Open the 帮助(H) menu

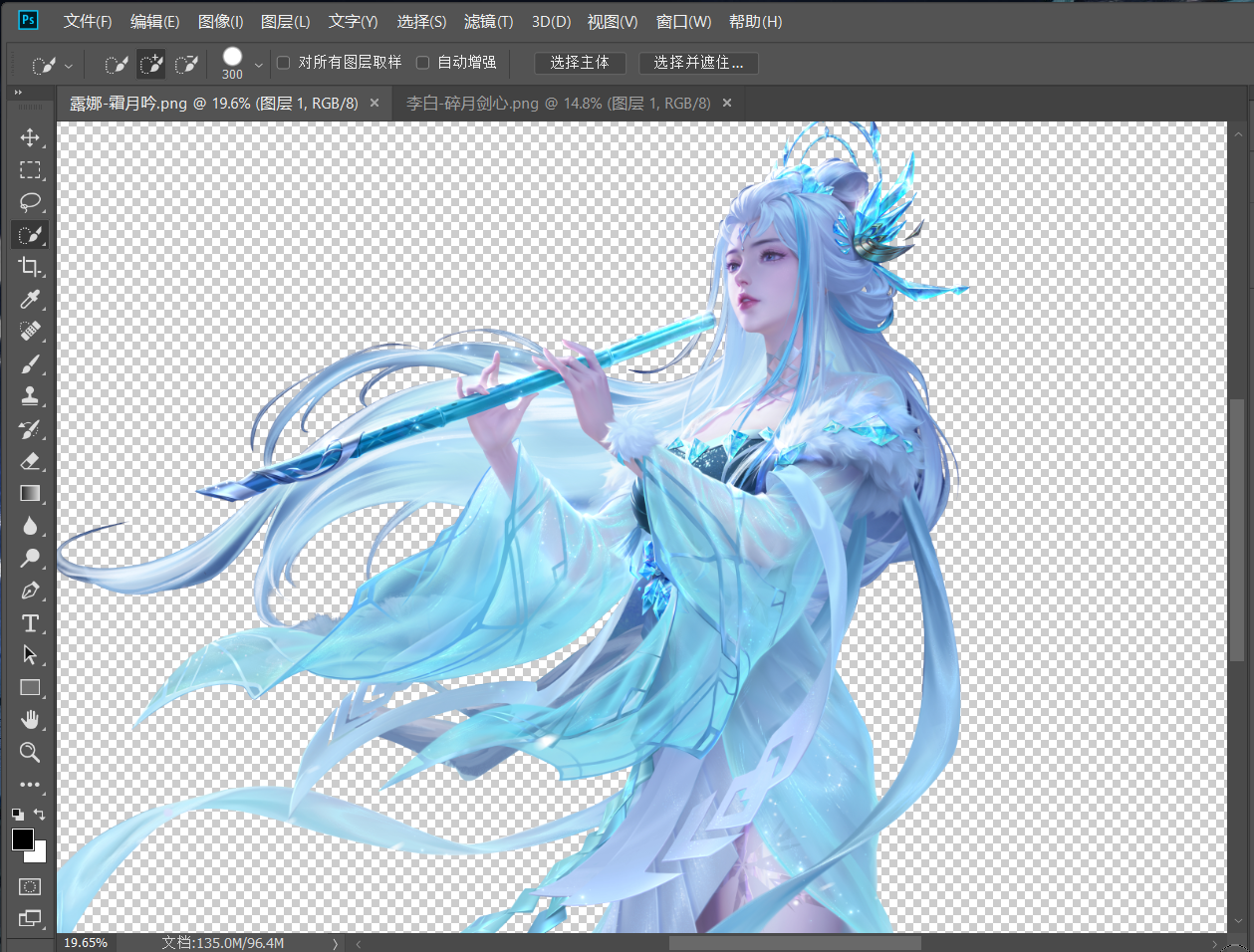[x=755, y=21]
